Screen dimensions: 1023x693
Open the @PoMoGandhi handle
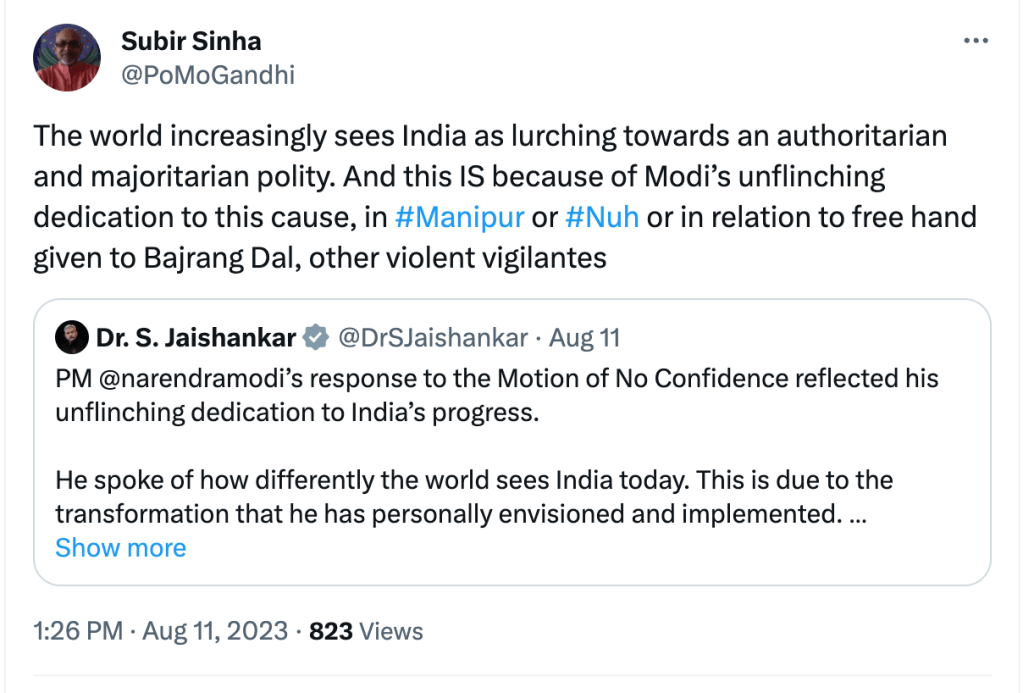pos(207,75)
